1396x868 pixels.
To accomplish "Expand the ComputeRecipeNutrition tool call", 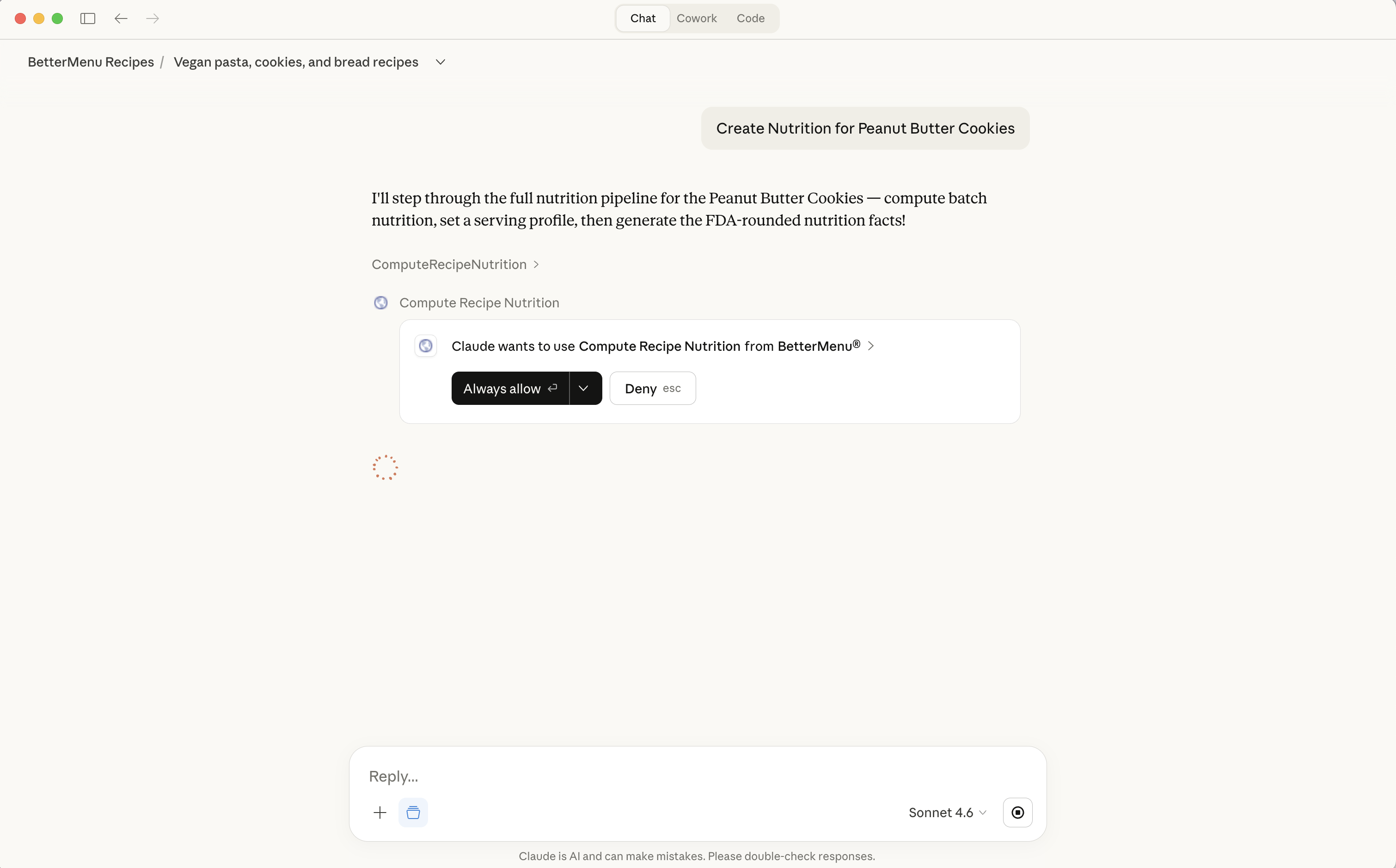I will point(536,264).
